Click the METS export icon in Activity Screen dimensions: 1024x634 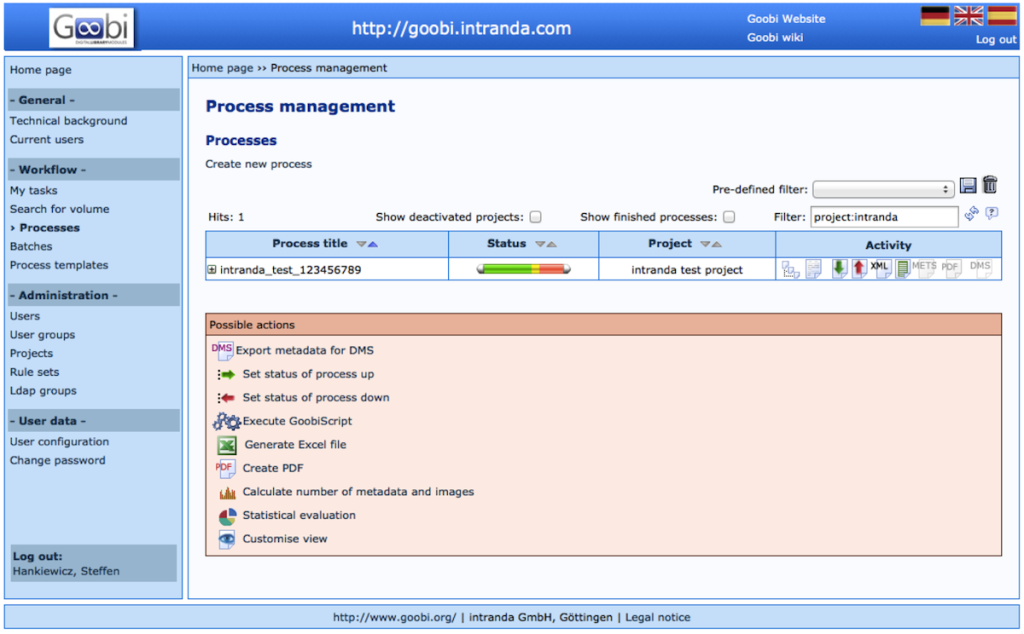(925, 268)
